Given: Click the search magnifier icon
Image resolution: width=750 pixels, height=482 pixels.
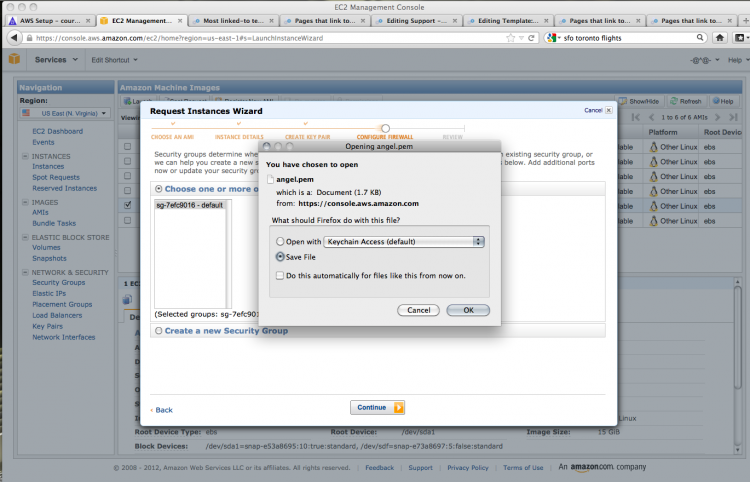Looking at the screenshot, I should [700, 37].
